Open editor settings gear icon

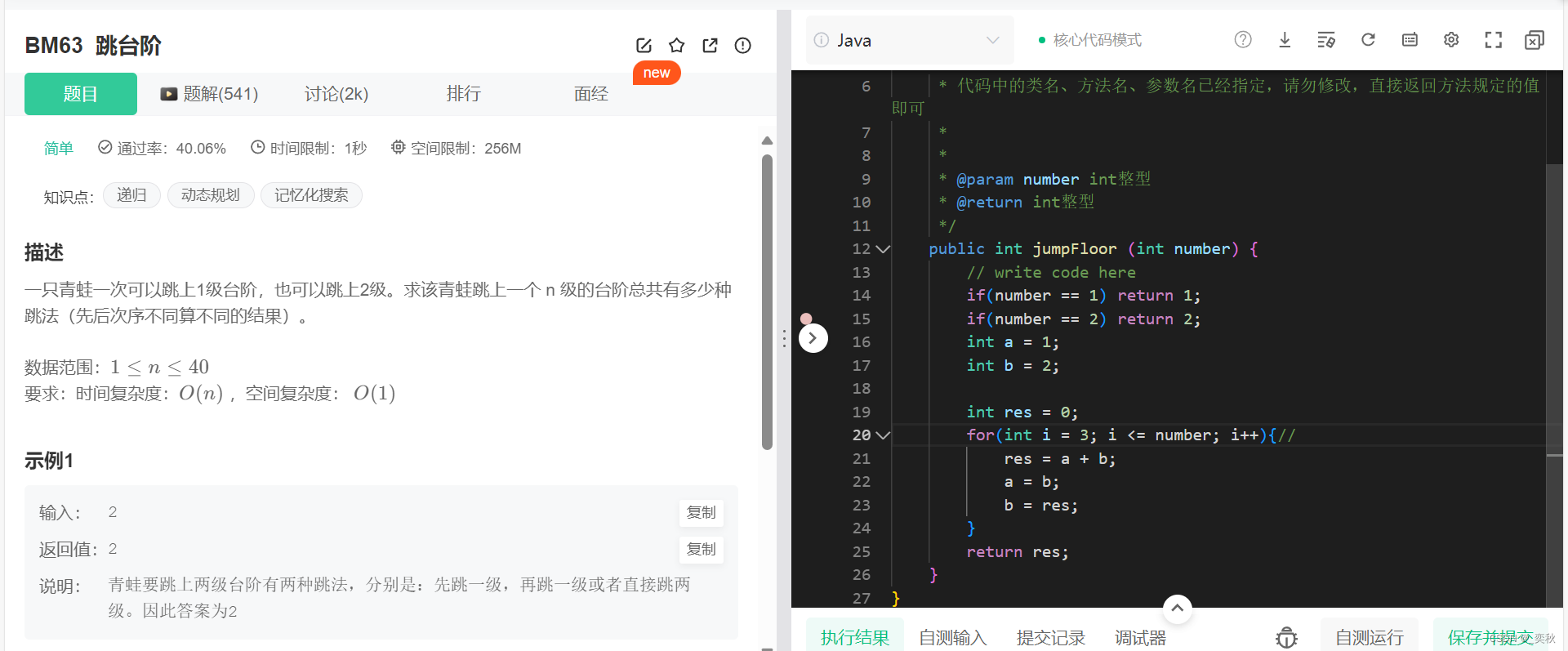pos(1451,40)
